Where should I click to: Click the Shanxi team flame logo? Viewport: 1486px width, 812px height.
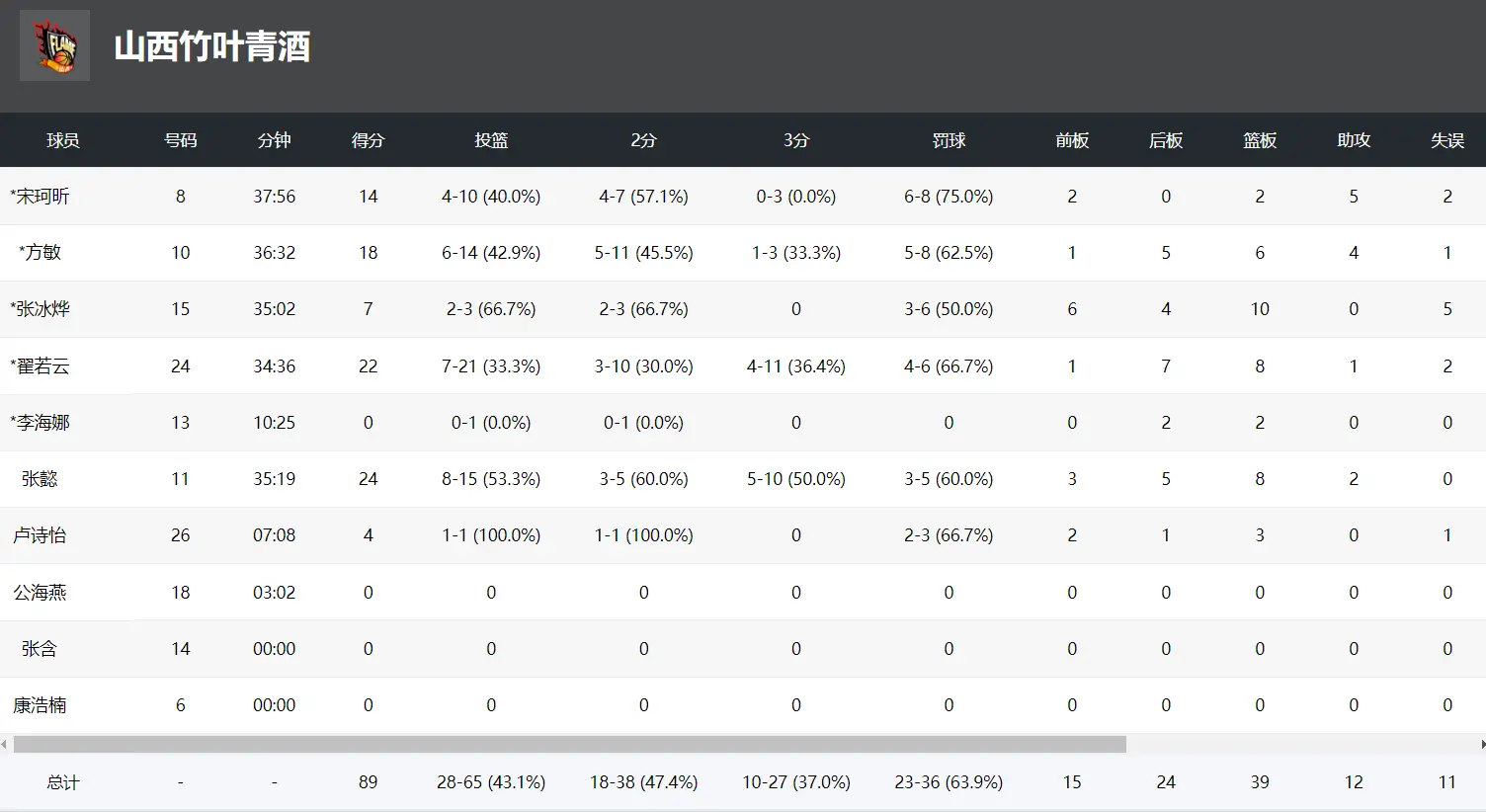click(55, 46)
